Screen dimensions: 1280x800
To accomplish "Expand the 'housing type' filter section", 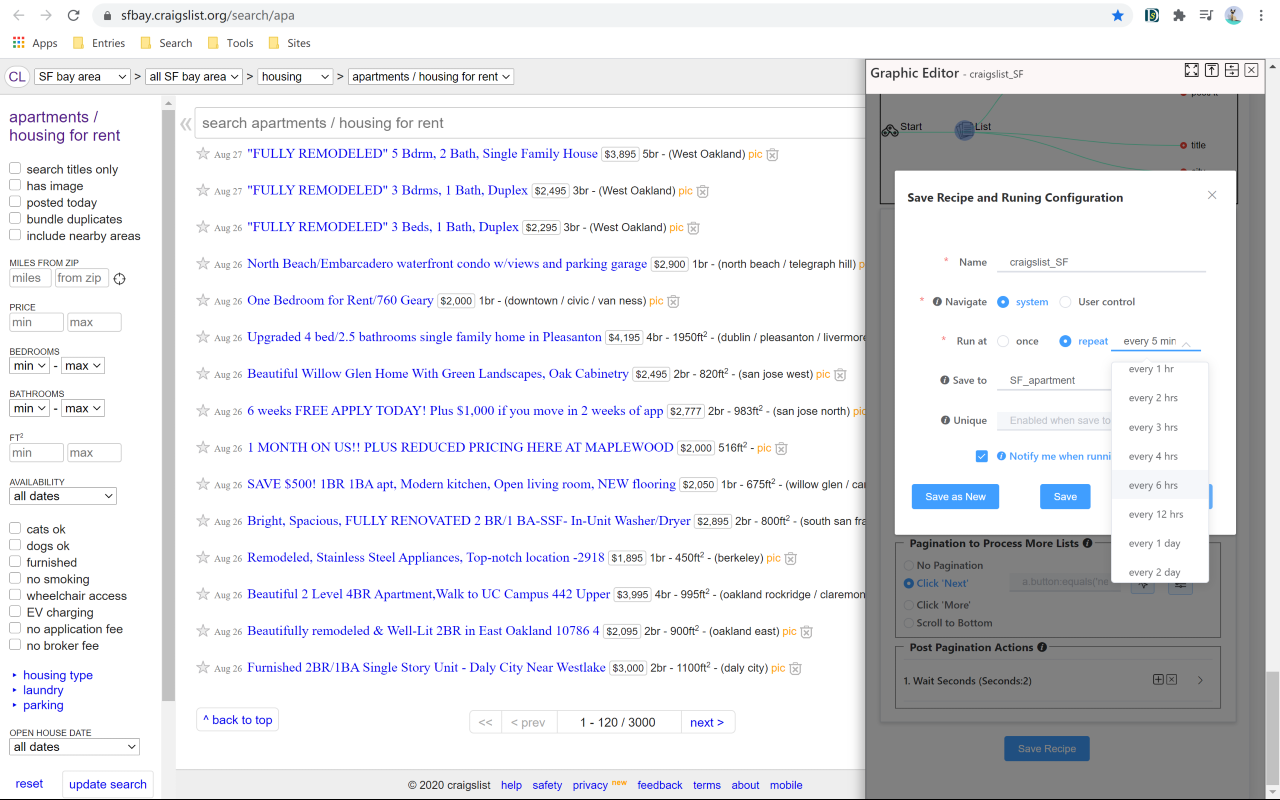I will (57, 675).
